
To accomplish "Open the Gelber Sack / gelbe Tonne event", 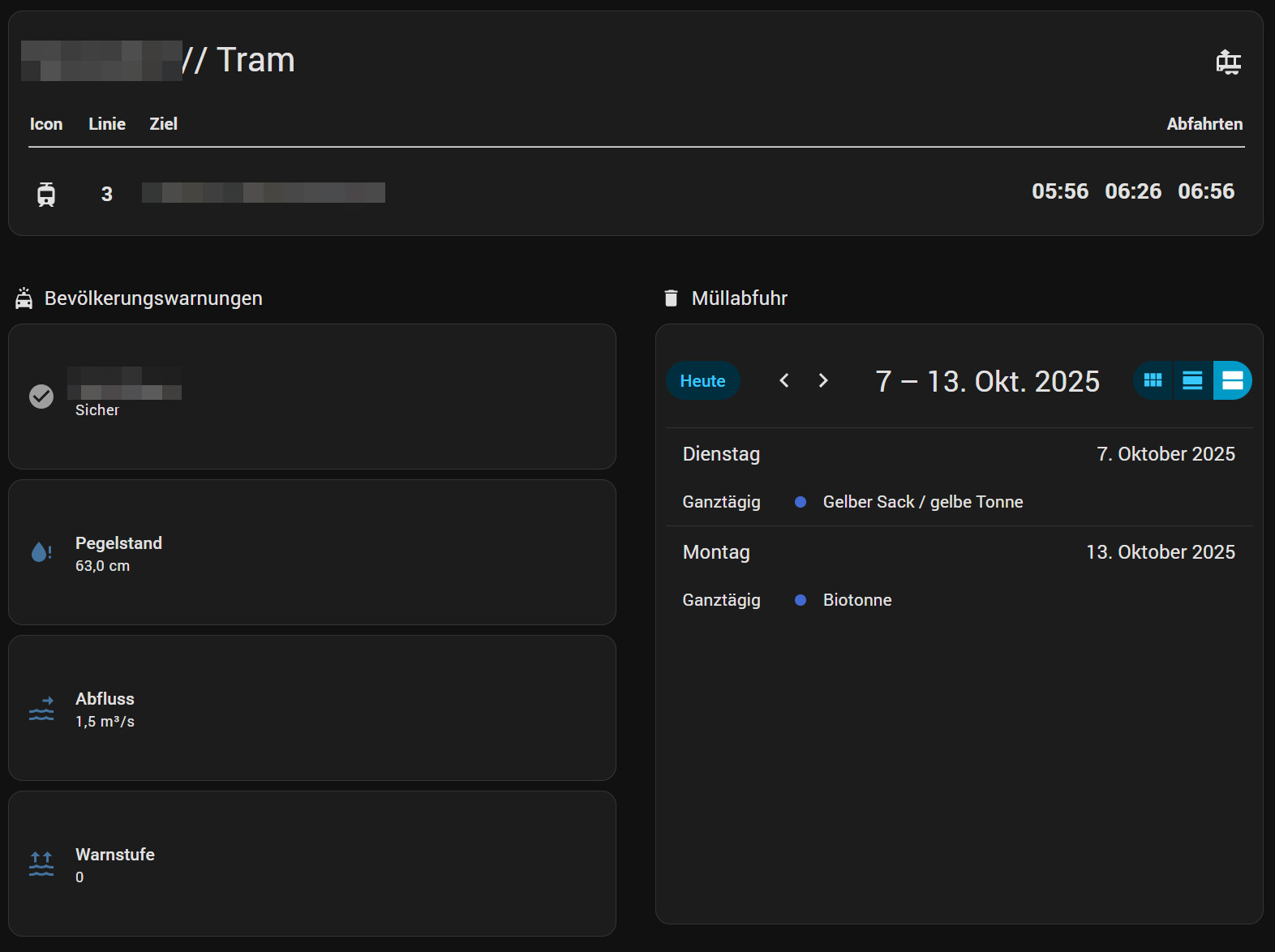I will click(922, 502).
